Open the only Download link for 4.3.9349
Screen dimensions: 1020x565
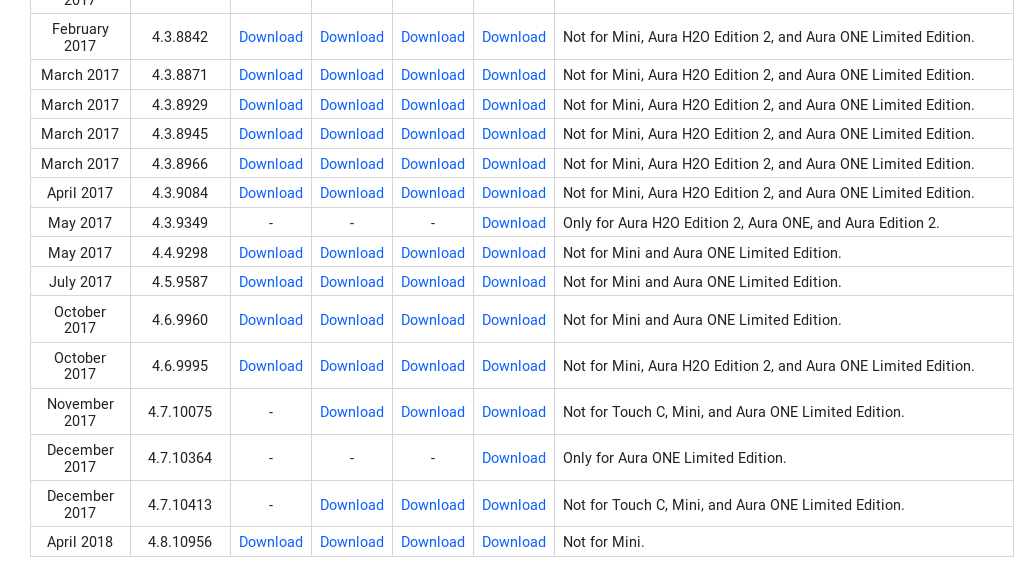point(514,223)
